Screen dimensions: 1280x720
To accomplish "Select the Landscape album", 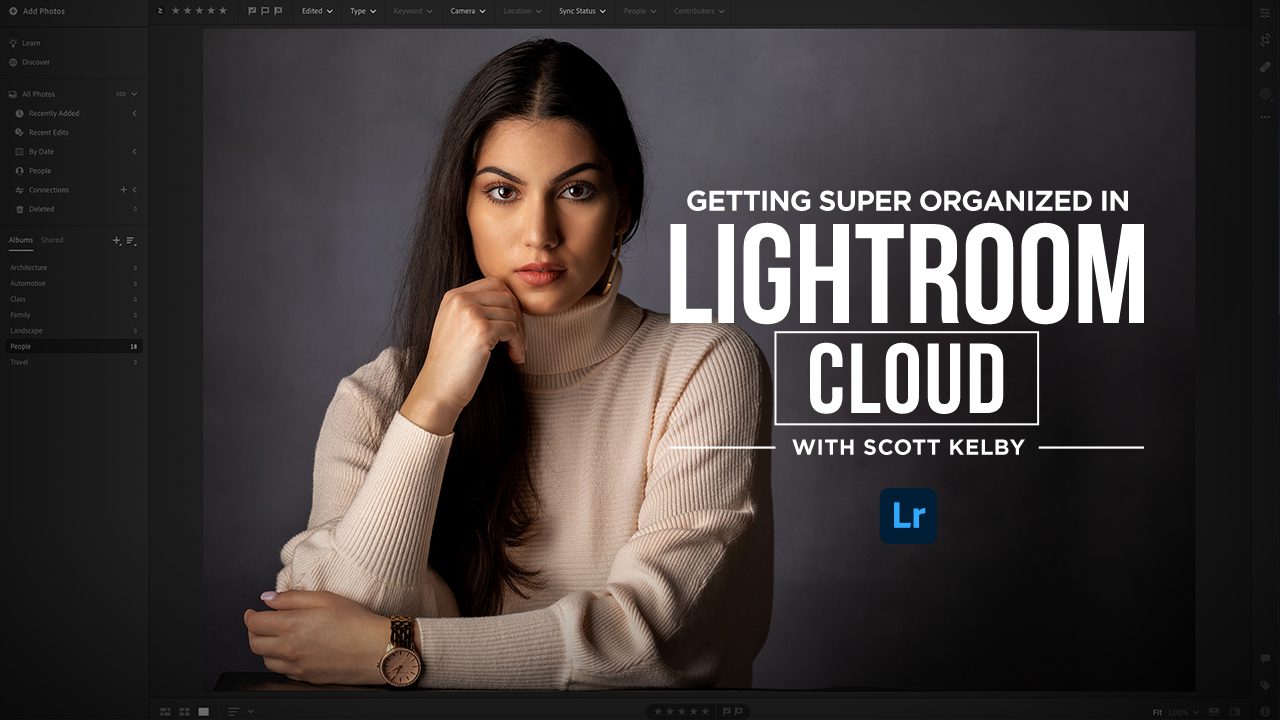I will pos(74,331).
